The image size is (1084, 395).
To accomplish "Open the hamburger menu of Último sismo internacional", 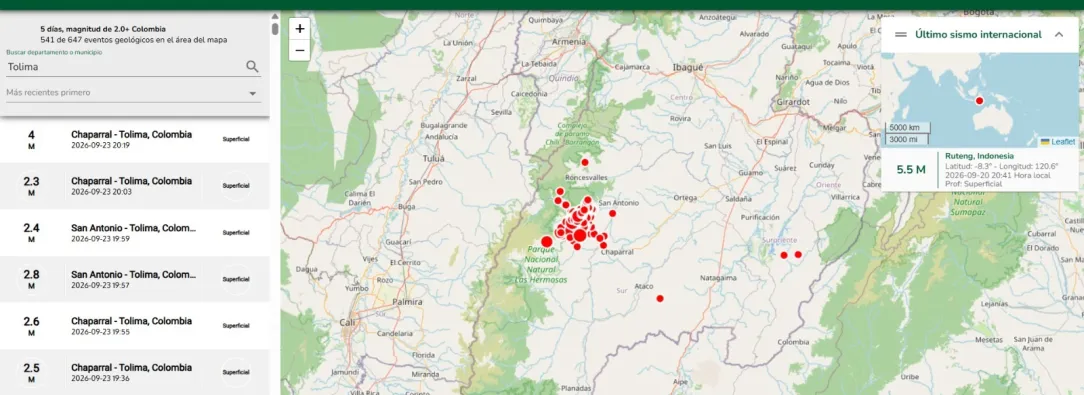I will pos(901,35).
